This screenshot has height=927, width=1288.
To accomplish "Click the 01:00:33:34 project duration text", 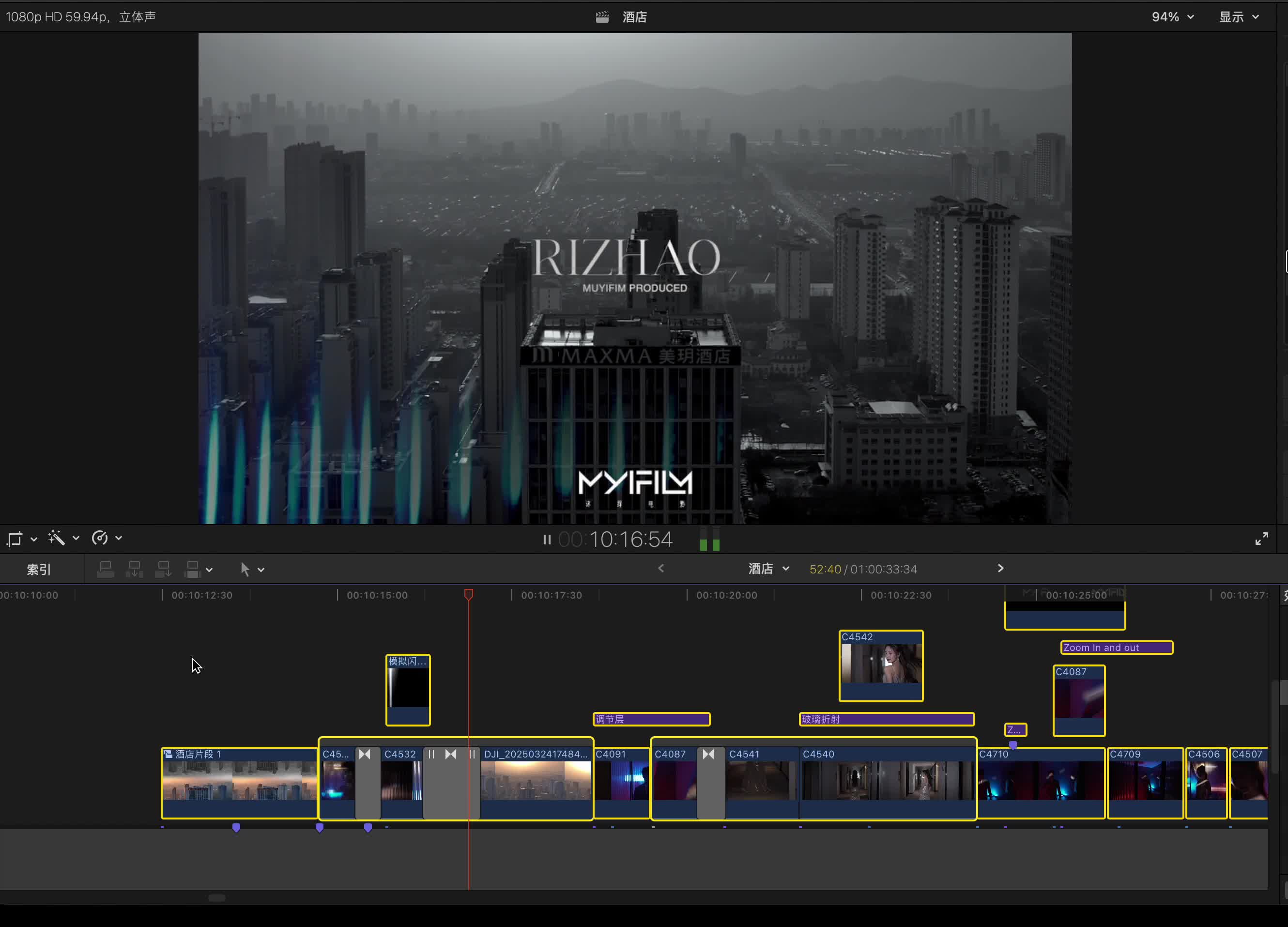I will [x=884, y=569].
